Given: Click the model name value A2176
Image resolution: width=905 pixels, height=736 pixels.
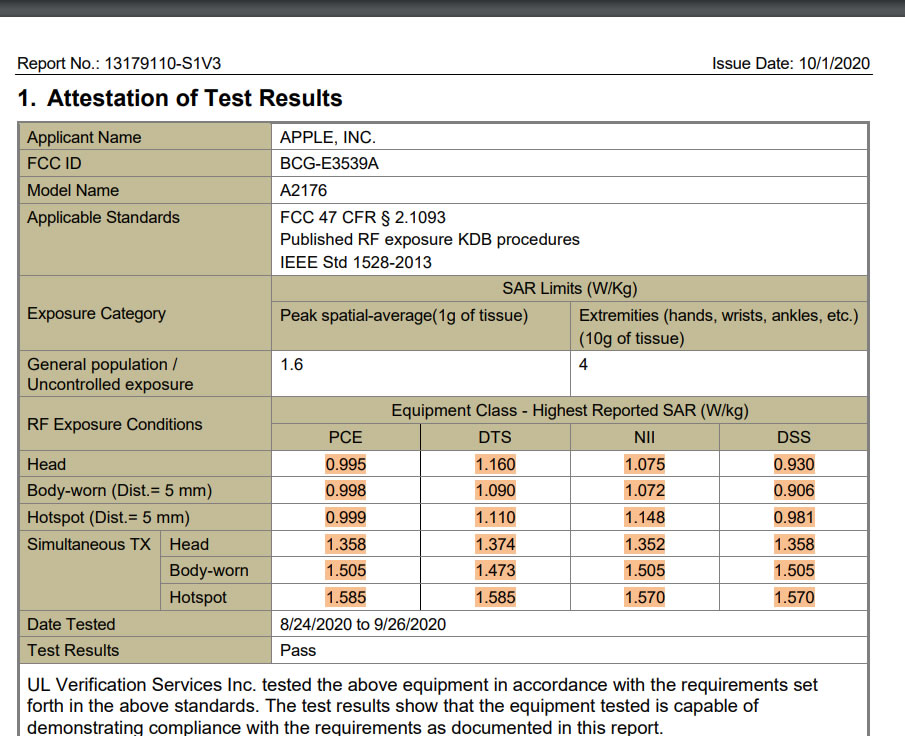Looking at the screenshot, I should coord(303,190).
